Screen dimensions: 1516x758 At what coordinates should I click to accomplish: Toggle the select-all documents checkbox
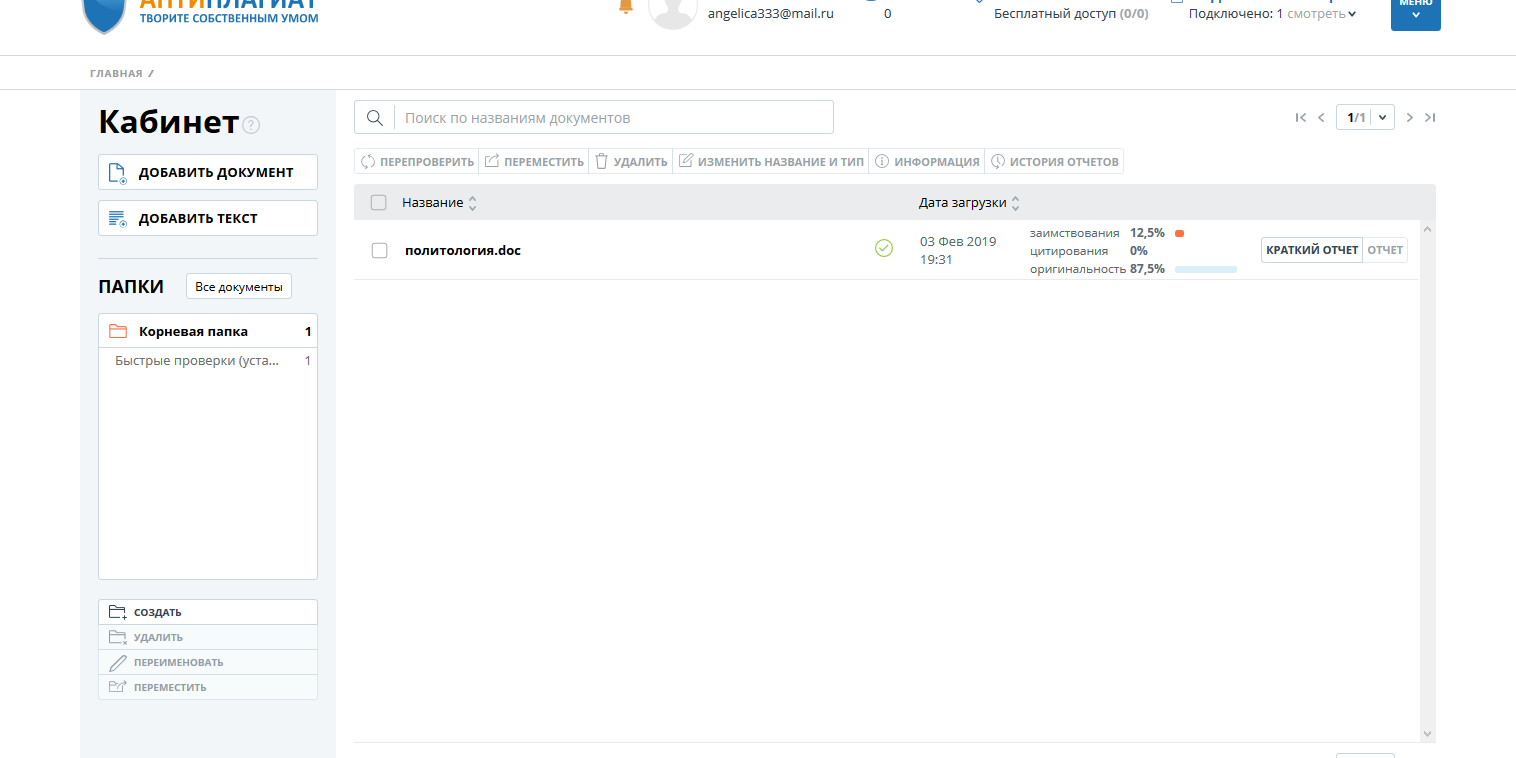click(x=378, y=203)
